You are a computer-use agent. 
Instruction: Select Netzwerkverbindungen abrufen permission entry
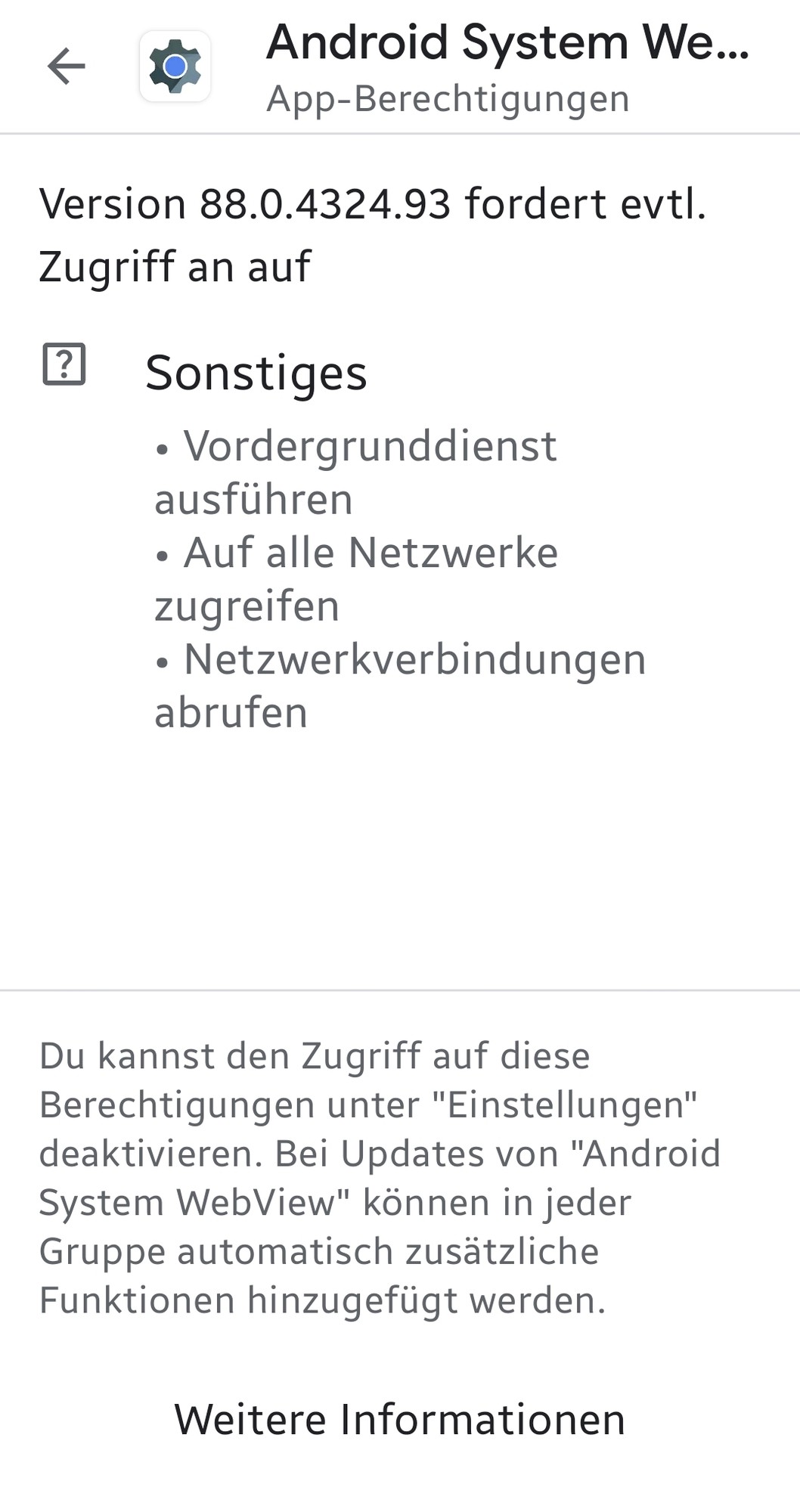point(400,686)
